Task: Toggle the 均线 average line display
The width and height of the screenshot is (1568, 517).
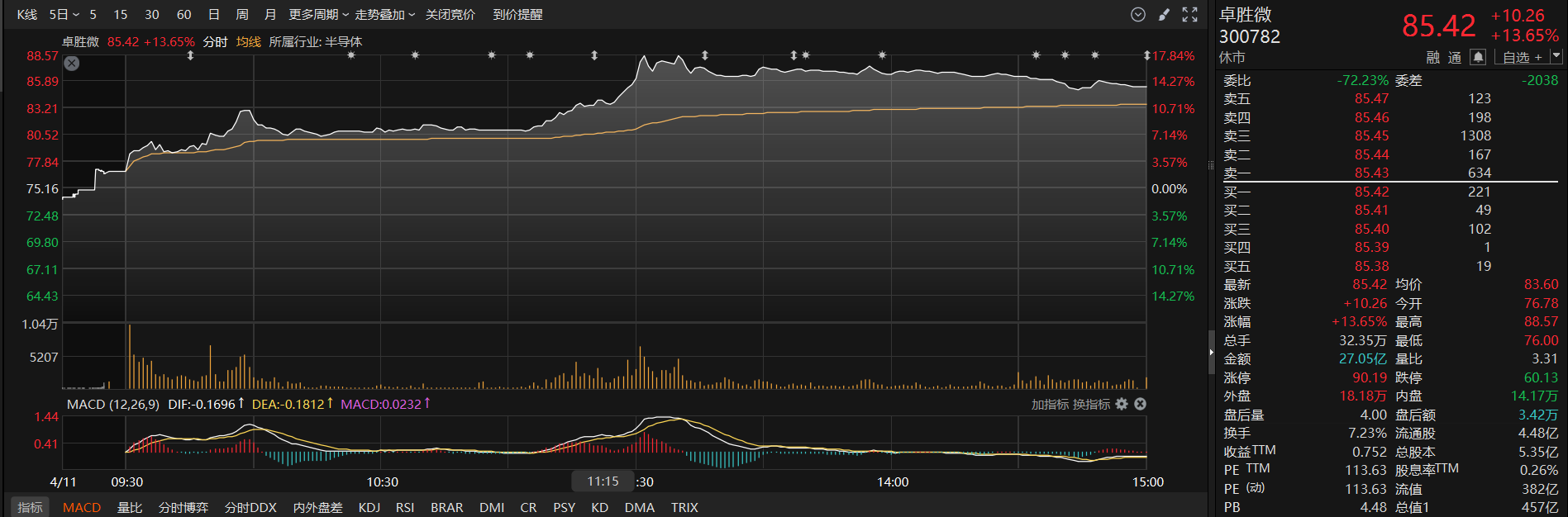Action: point(248,42)
